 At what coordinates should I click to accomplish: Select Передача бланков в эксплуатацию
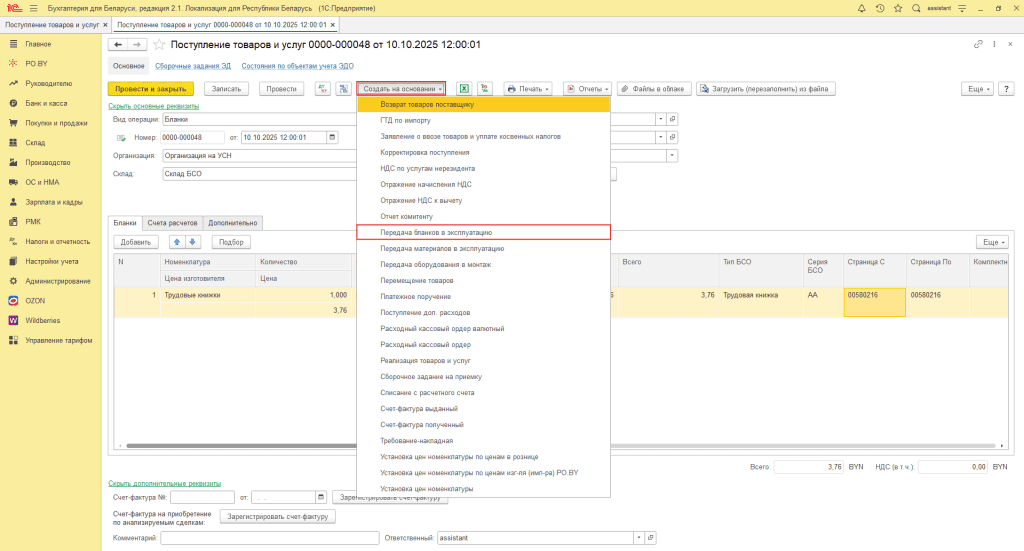pos(435,232)
